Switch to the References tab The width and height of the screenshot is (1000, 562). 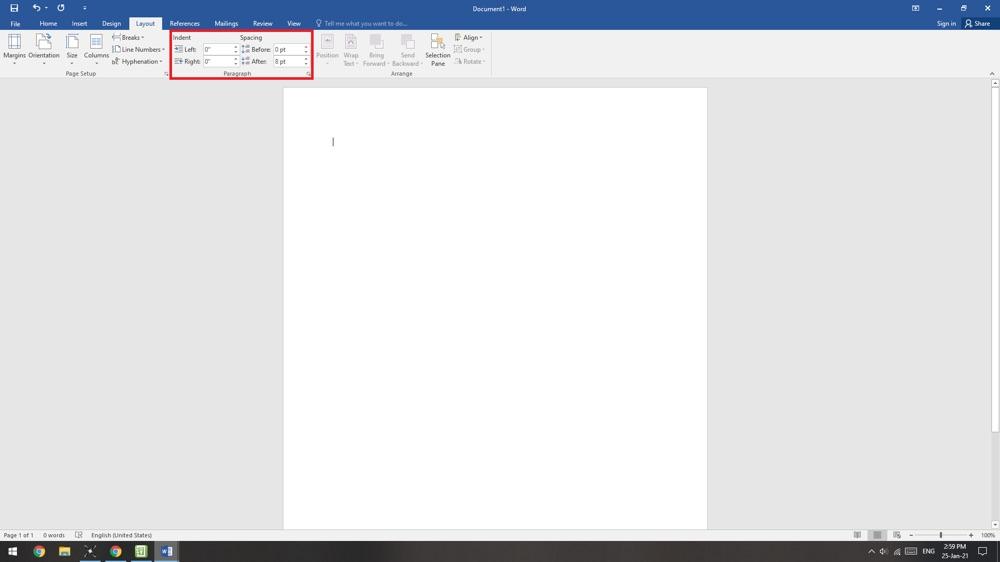[184, 23]
